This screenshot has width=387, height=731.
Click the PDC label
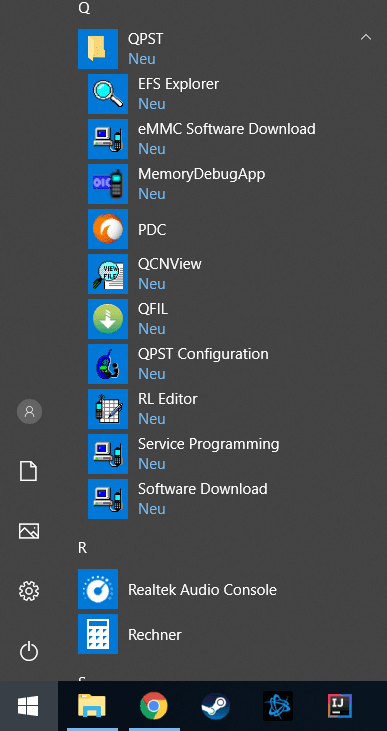pyautogui.click(x=152, y=229)
